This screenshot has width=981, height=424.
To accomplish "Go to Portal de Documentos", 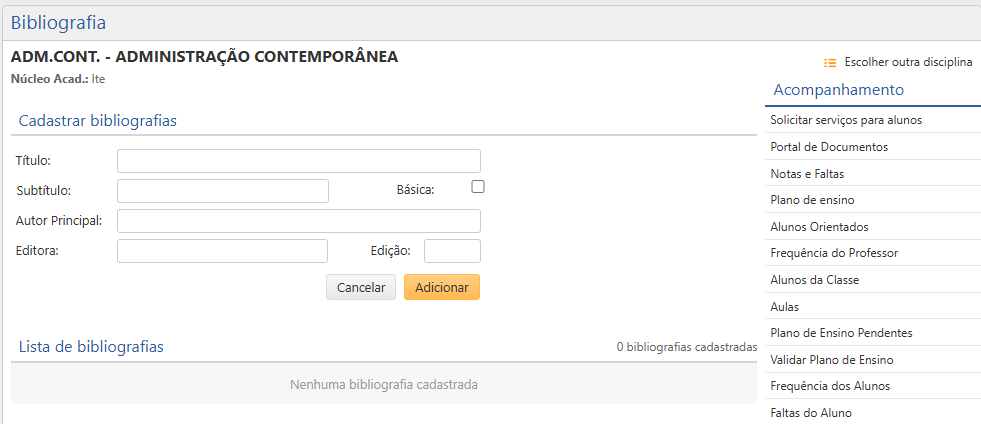I will pyautogui.click(x=829, y=147).
